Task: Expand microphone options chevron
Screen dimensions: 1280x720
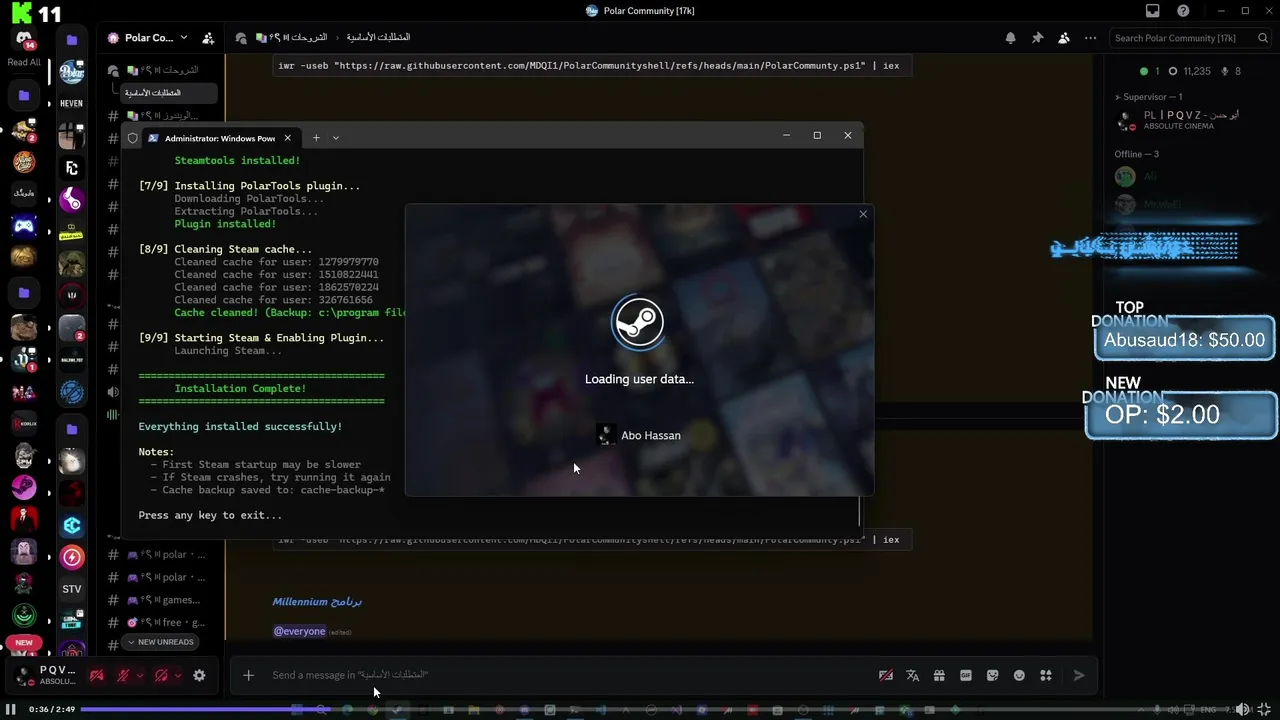Action: pos(139,675)
